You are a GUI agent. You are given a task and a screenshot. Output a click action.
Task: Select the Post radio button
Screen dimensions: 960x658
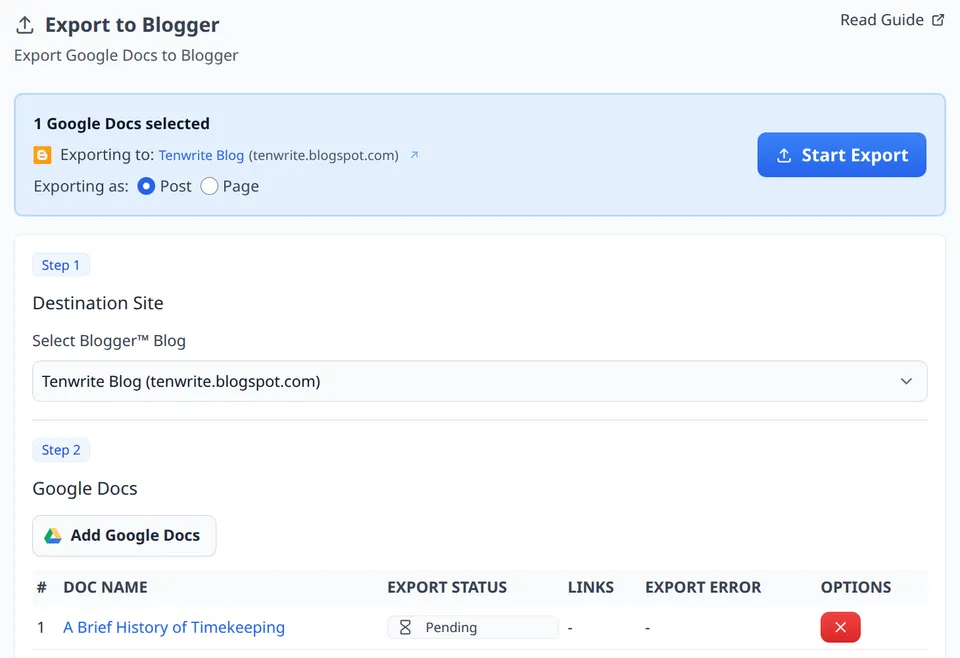(146, 186)
